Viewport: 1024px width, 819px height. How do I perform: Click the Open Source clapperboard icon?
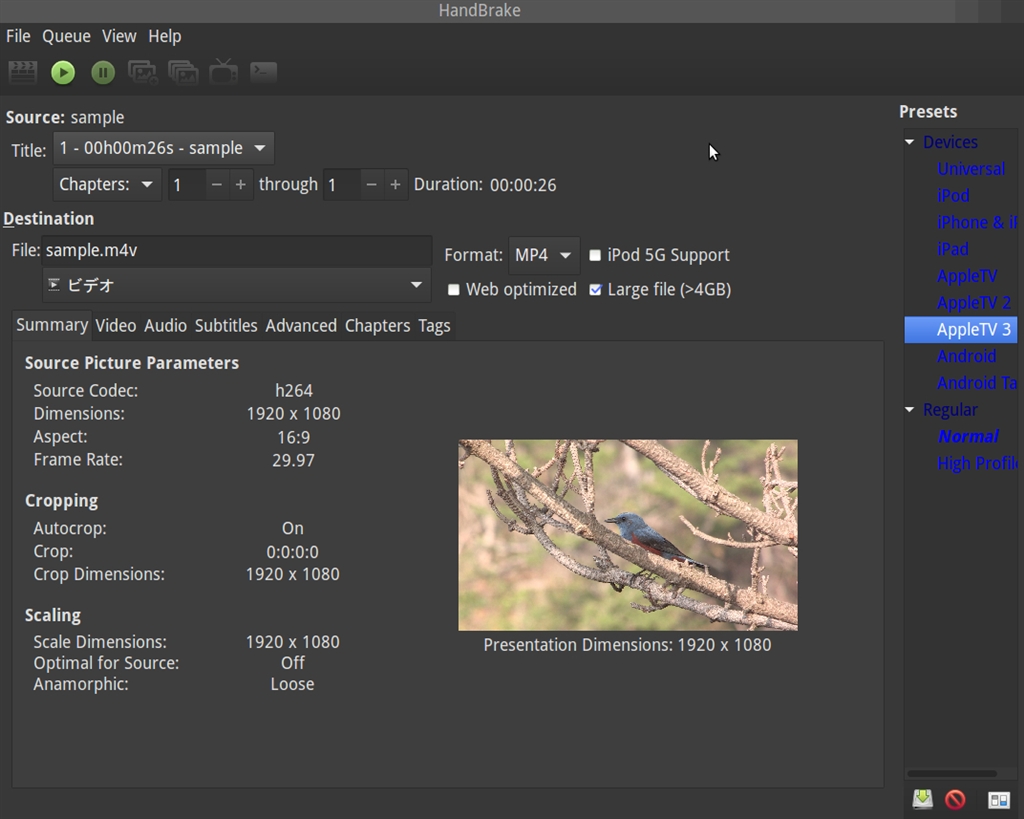(22, 72)
